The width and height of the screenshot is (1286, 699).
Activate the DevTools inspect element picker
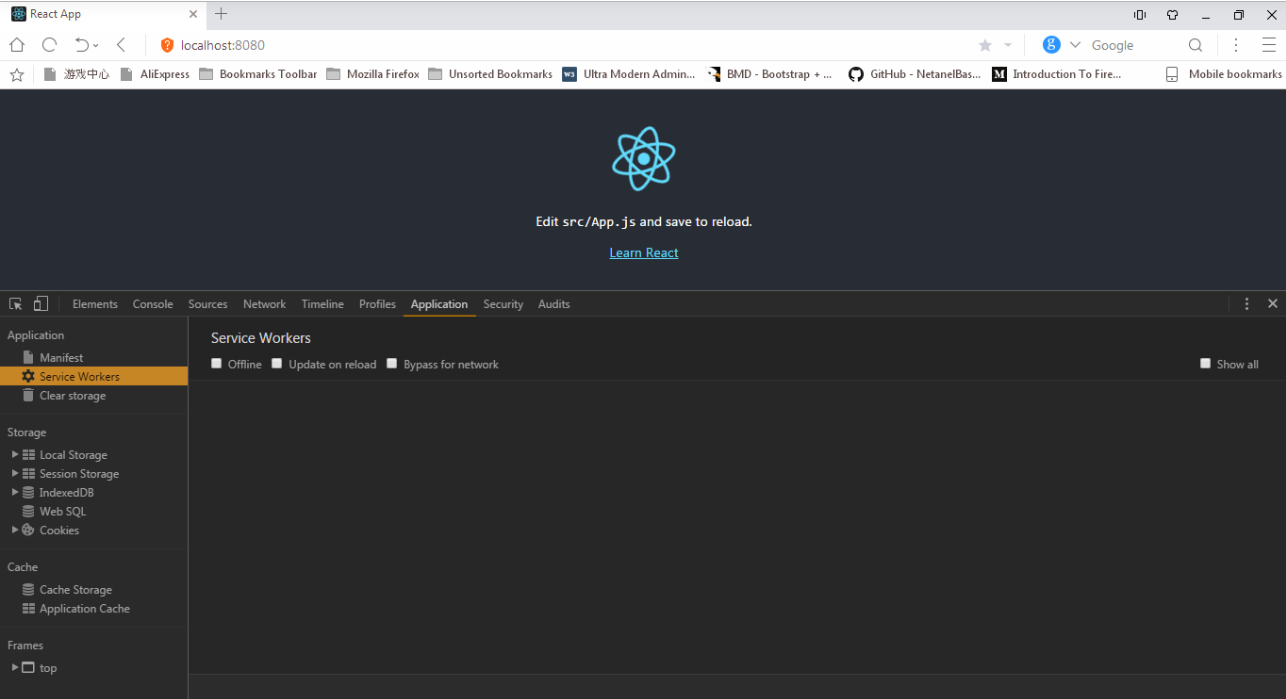pos(16,304)
